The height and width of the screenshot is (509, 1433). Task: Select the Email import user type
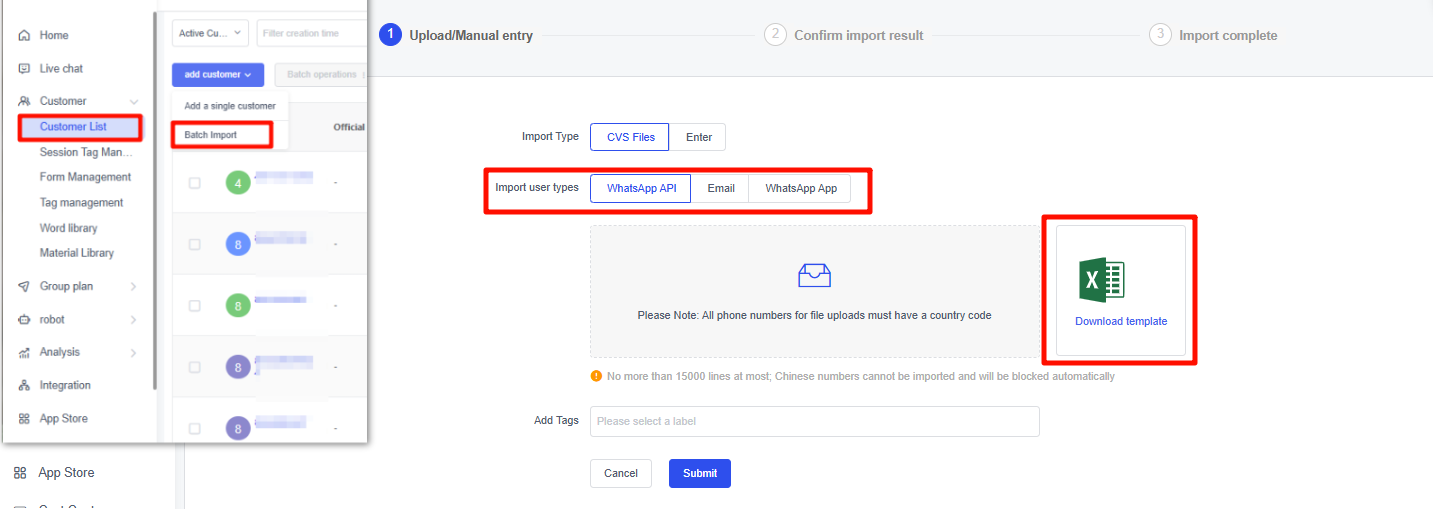click(x=720, y=188)
